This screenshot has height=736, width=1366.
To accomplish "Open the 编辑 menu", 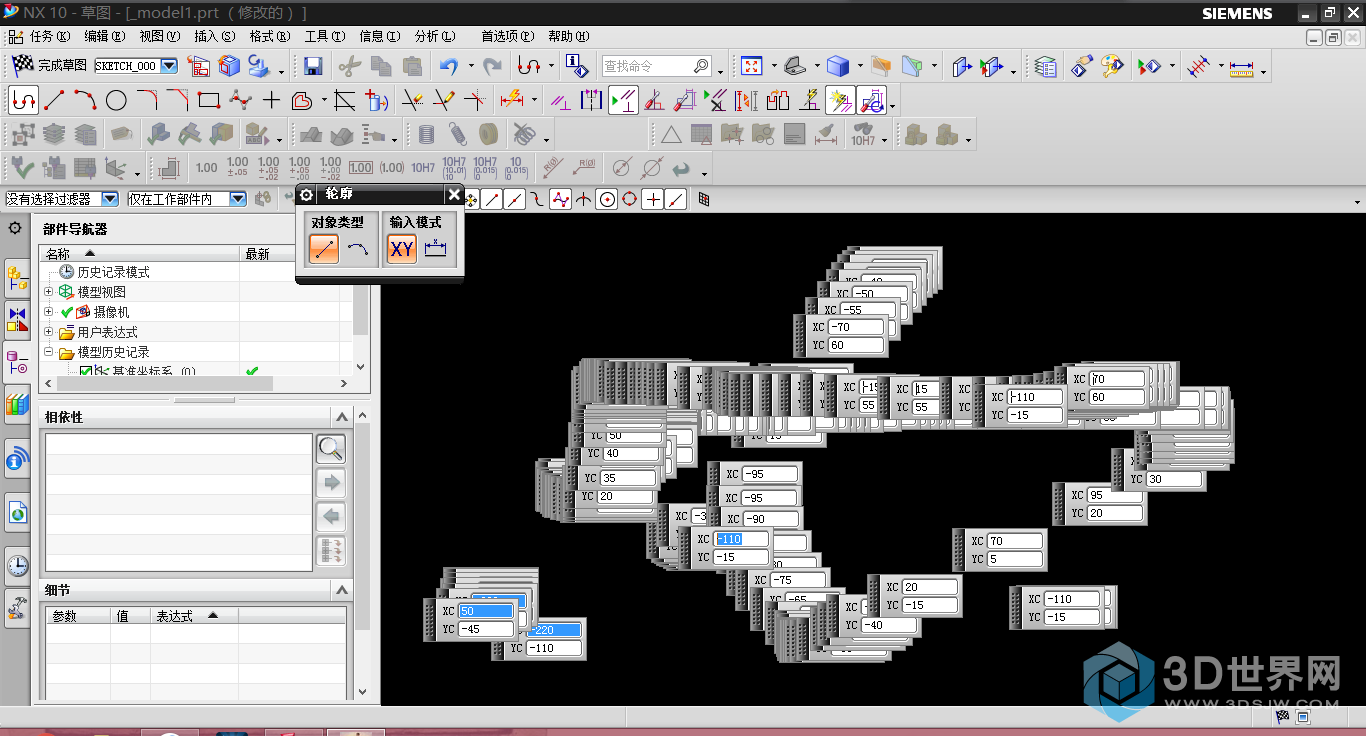I will [104, 36].
